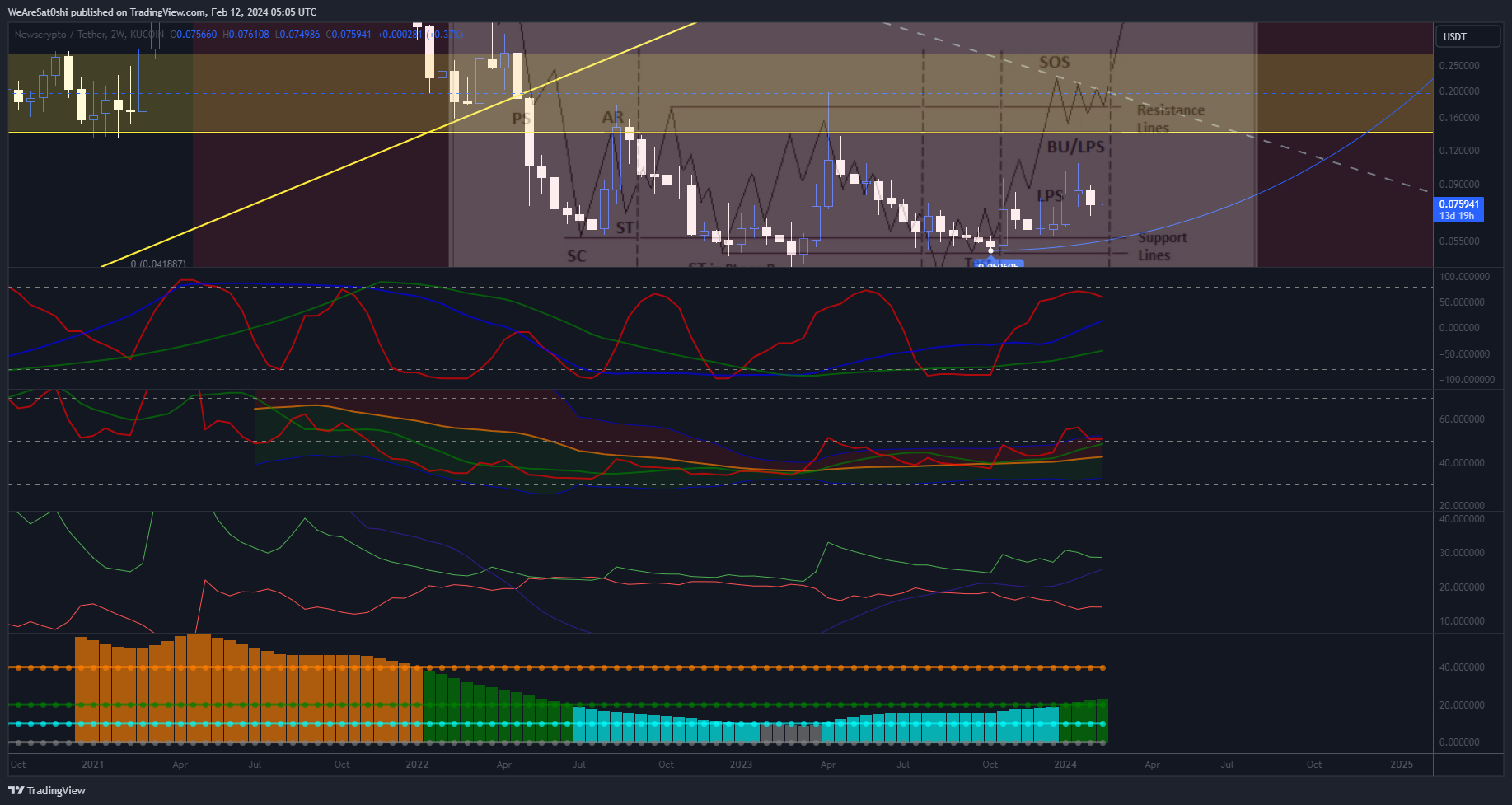Click the 2021 time axis label
Viewport: 1512px width, 805px height.
tap(93, 765)
